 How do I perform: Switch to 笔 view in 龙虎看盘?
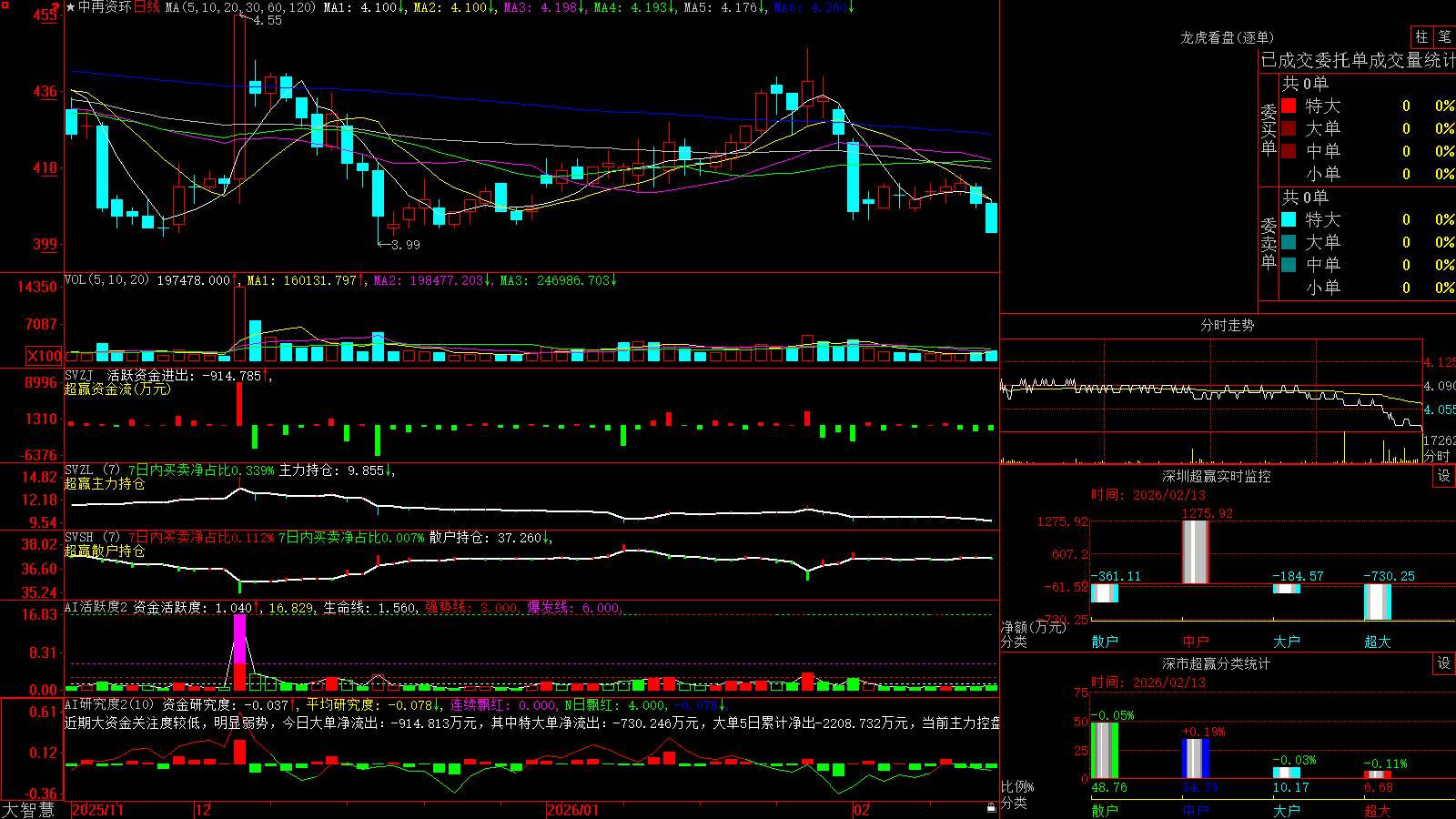tap(1444, 37)
